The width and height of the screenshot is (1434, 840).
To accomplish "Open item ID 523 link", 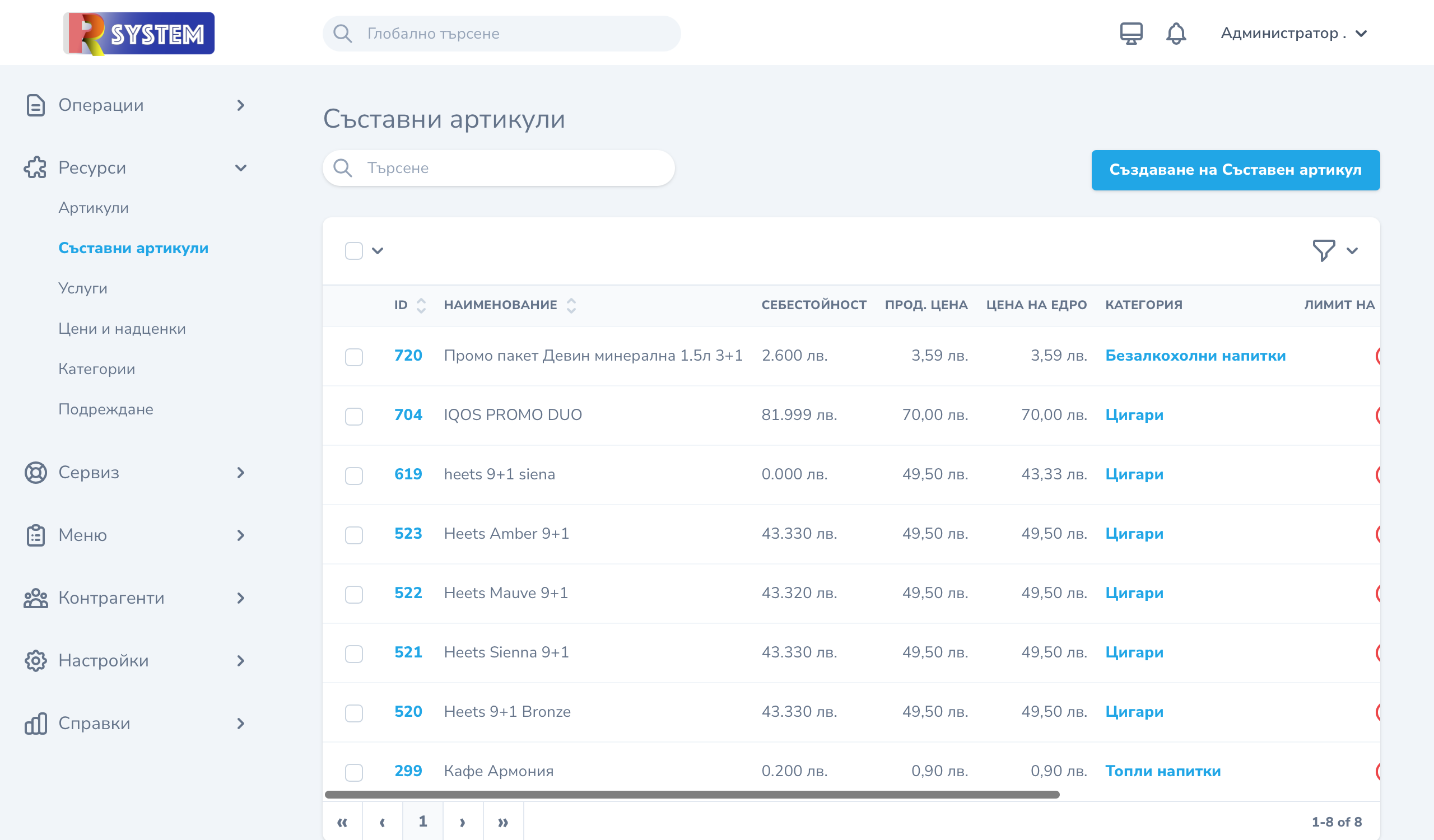I will click(x=408, y=534).
